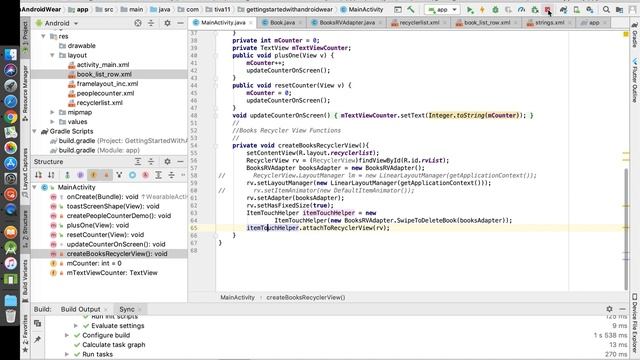Screen dimensions: 640x360
Task: Expand Configure build step
Action: (67, 335)
